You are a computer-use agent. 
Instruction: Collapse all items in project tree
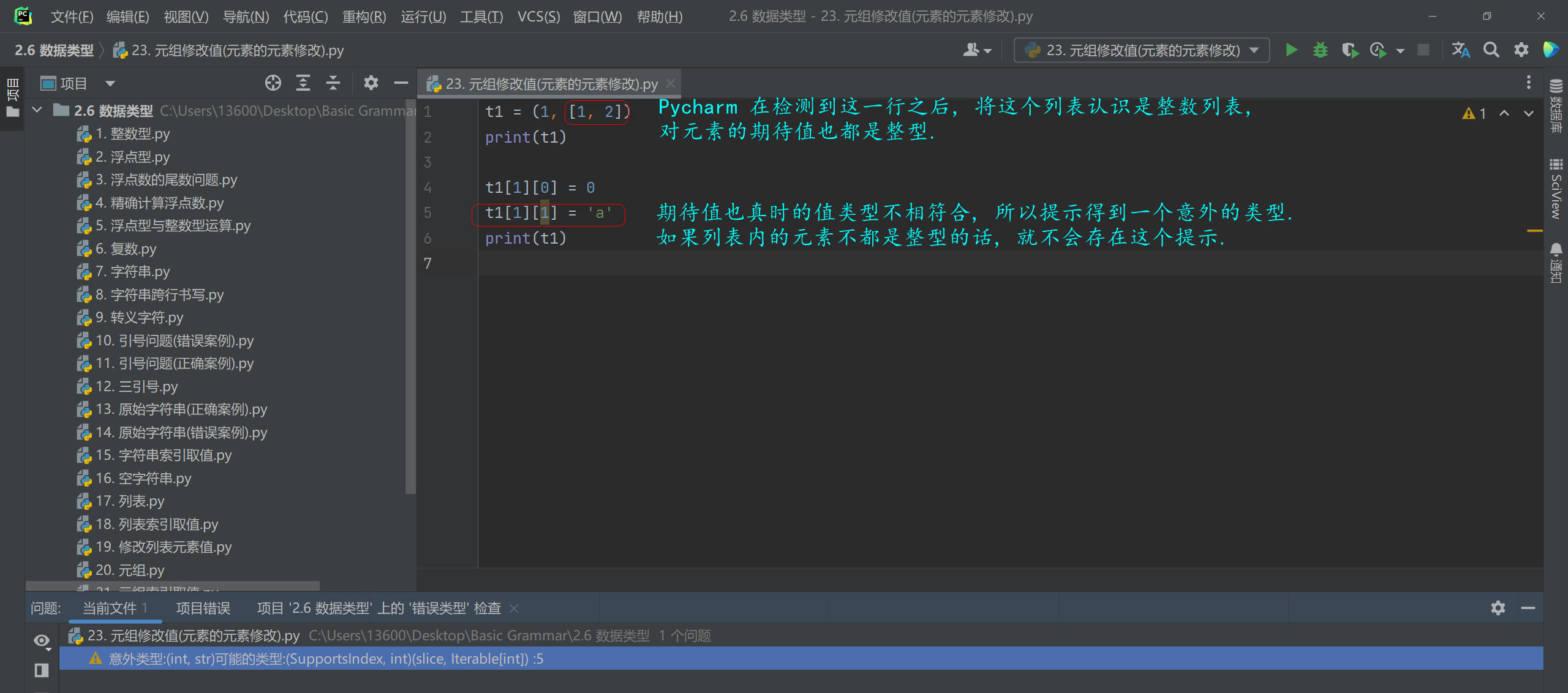(333, 83)
